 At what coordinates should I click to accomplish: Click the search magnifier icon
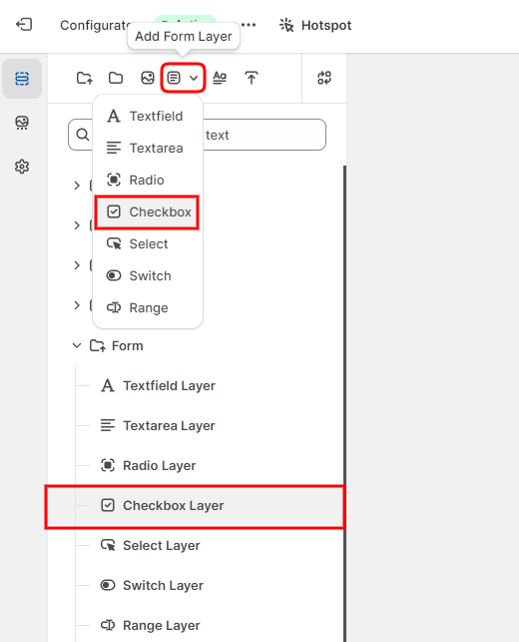82,135
